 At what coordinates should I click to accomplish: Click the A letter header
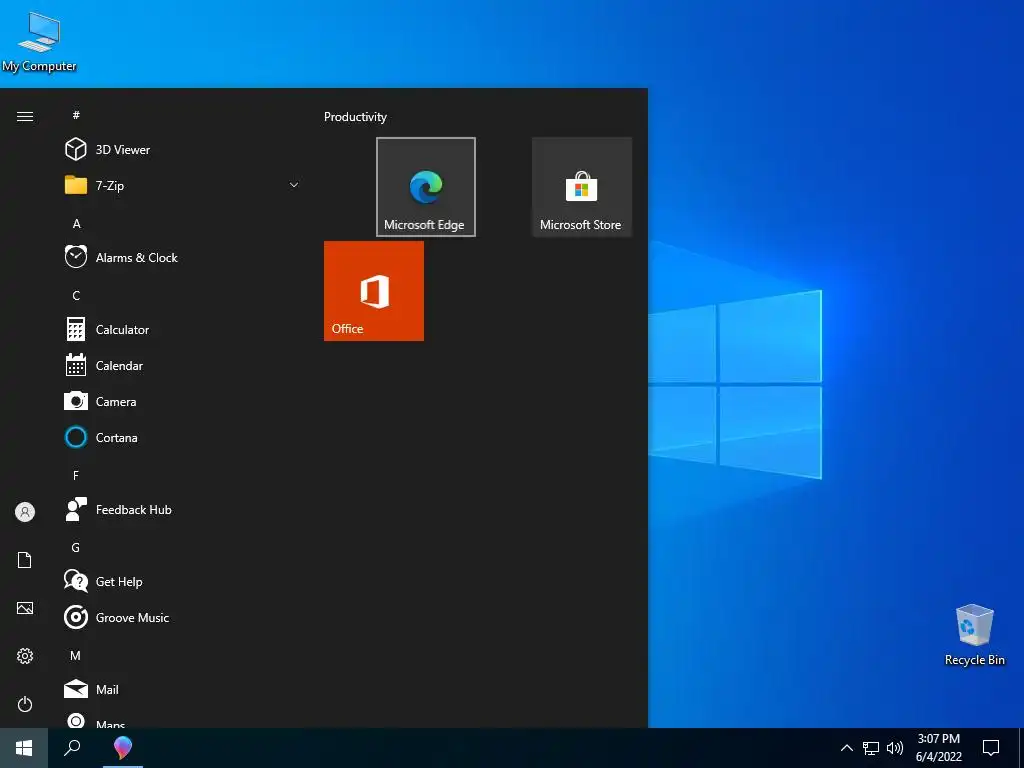click(76, 223)
